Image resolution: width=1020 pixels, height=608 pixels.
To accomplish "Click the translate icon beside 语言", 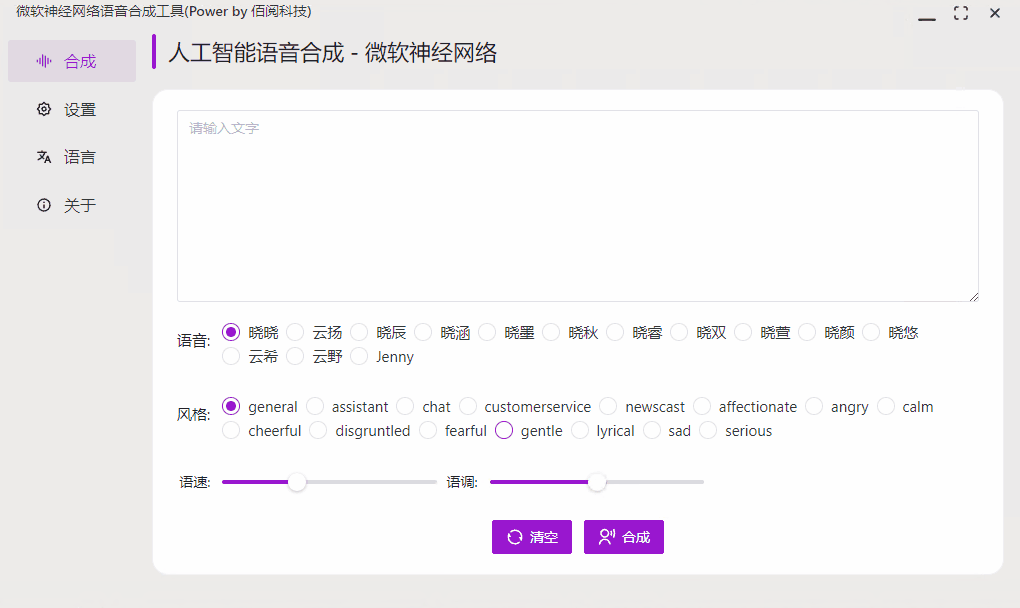I will (x=44, y=157).
